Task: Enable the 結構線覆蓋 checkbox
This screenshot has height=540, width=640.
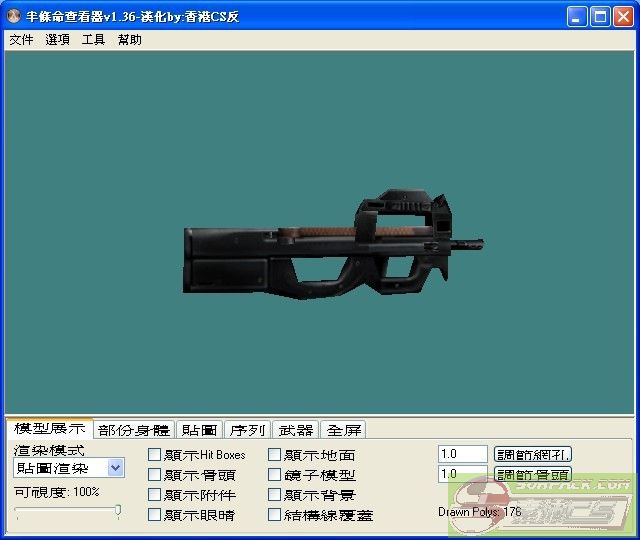Action: coord(274,515)
